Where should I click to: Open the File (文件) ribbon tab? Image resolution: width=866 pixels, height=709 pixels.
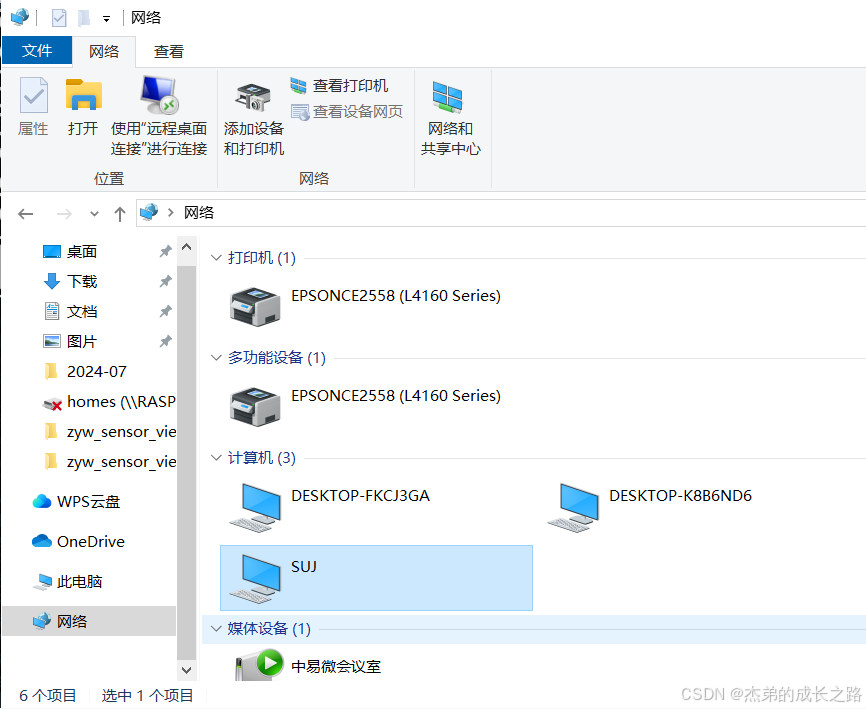click(x=37, y=51)
